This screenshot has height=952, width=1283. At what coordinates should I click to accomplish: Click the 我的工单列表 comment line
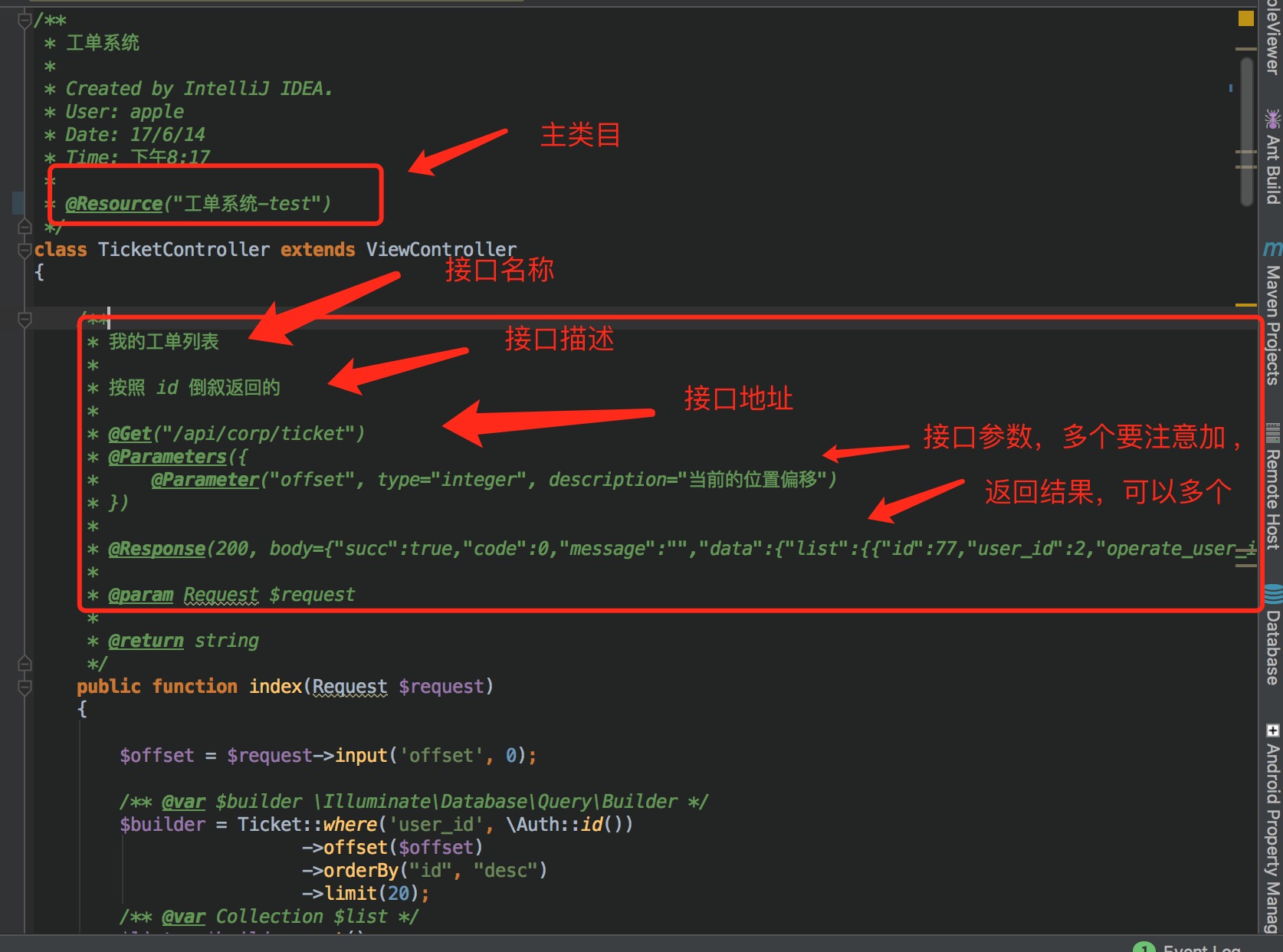tap(164, 342)
